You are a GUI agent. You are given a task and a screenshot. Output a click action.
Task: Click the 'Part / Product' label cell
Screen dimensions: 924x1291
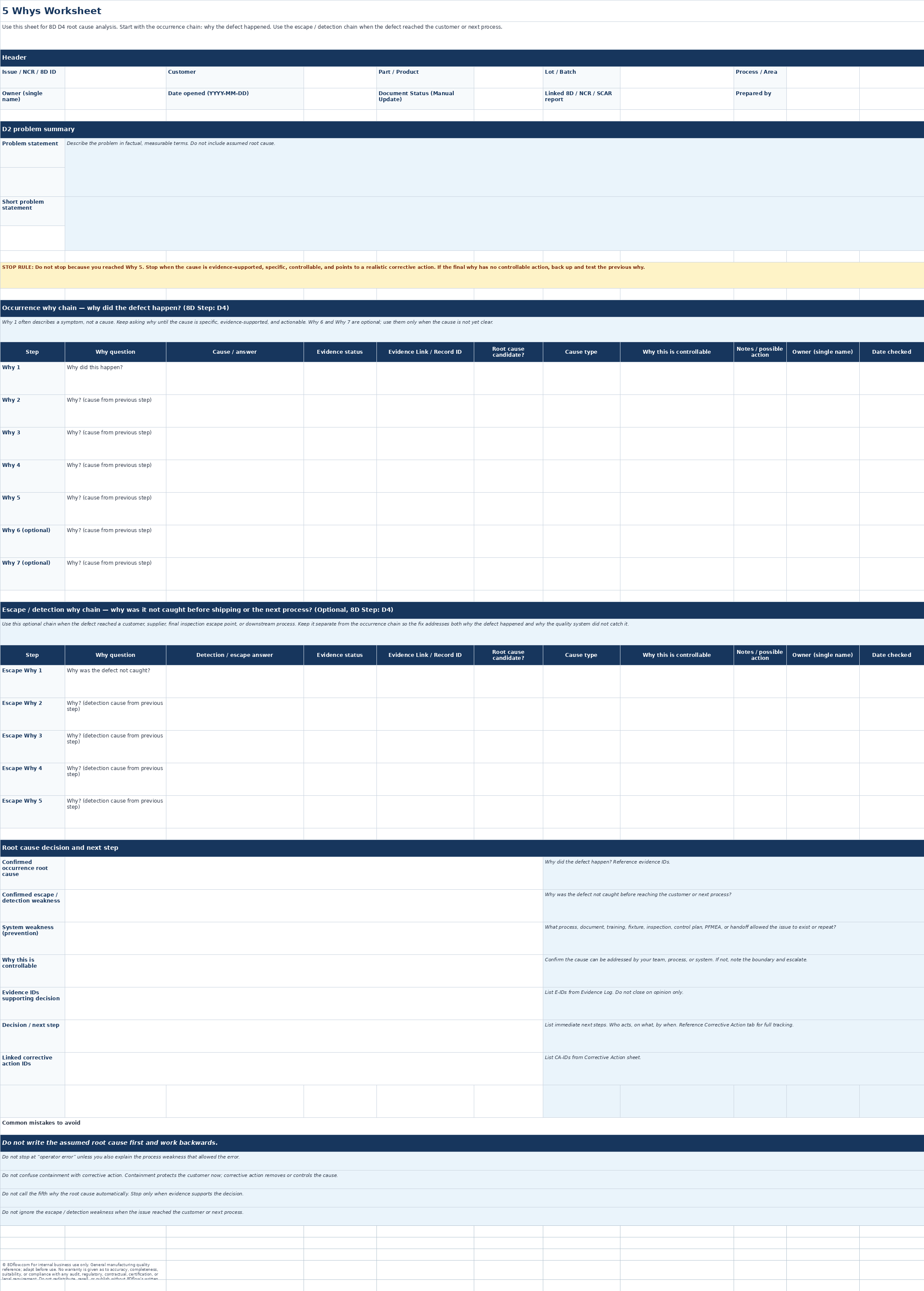425,77
